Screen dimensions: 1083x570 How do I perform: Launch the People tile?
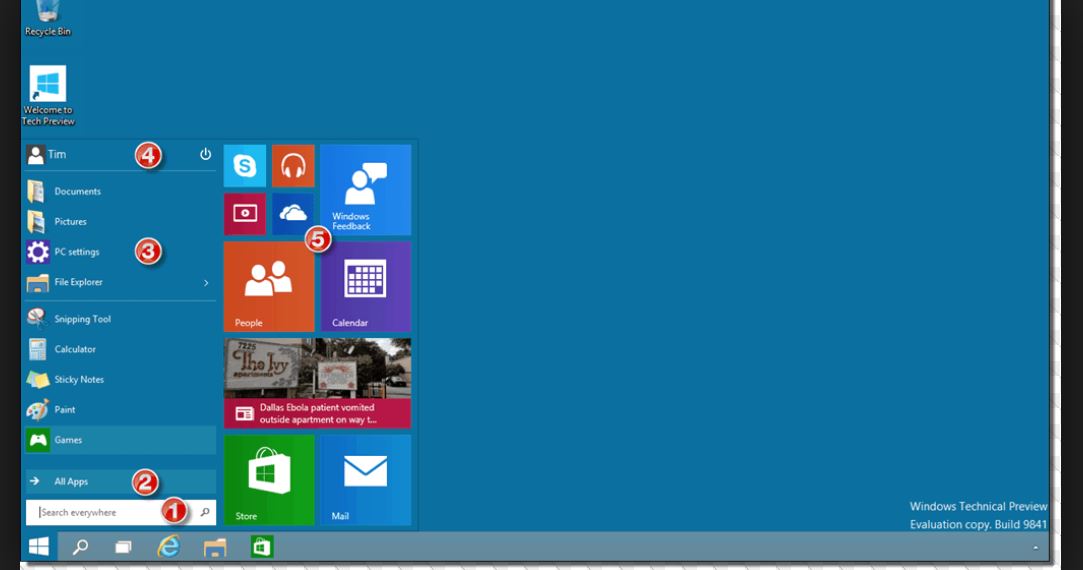pyautogui.click(x=269, y=286)
